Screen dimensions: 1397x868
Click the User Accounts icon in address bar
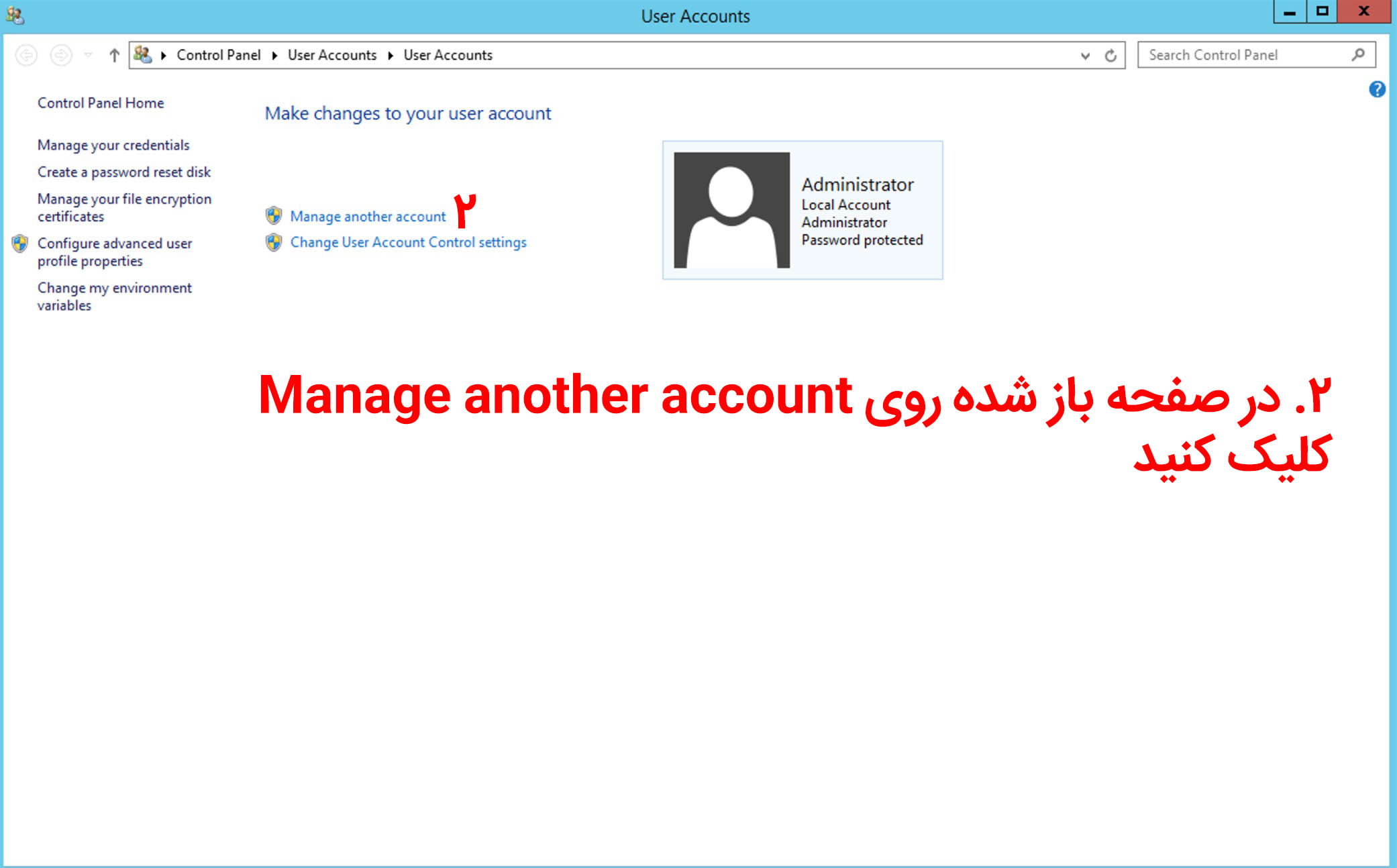(142, 54)
